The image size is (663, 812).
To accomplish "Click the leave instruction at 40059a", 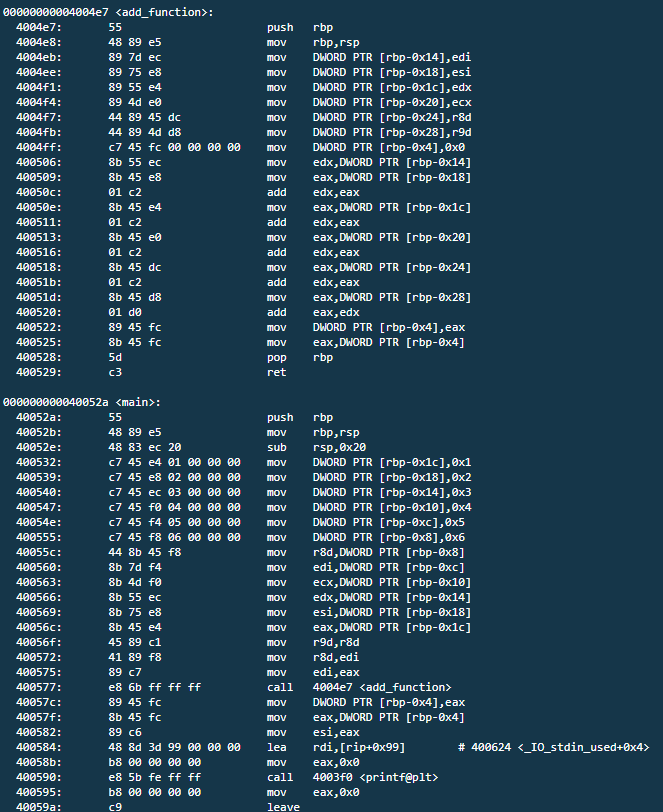I will (x=283, y=807).
